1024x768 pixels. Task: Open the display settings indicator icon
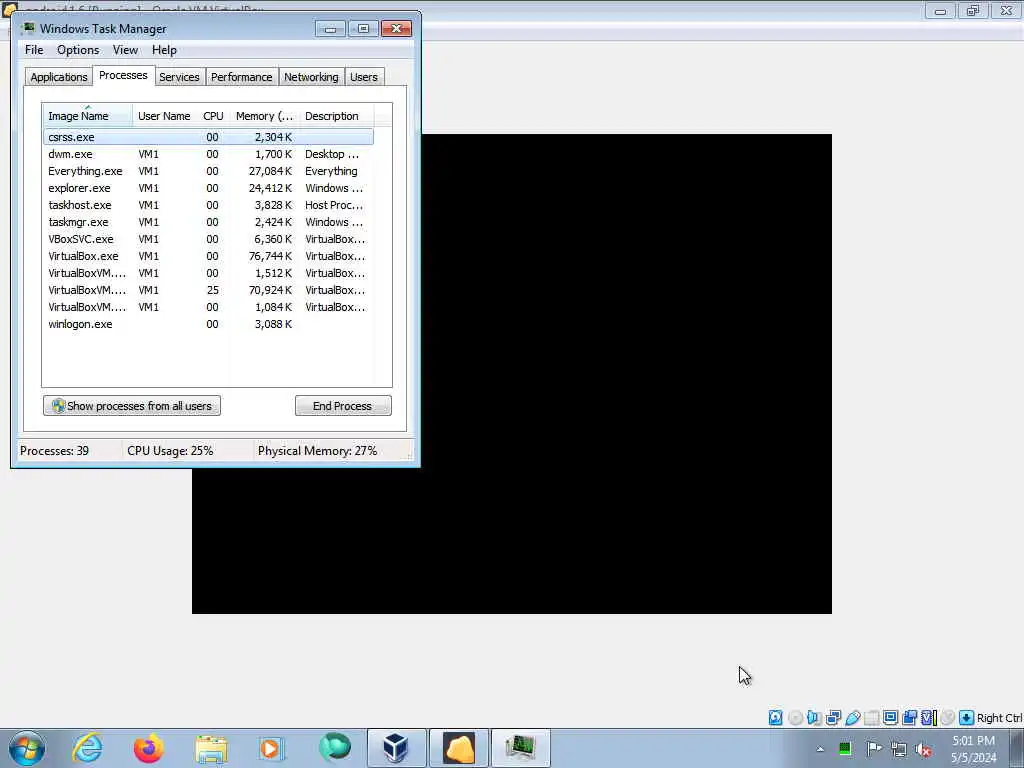[890, 718]
